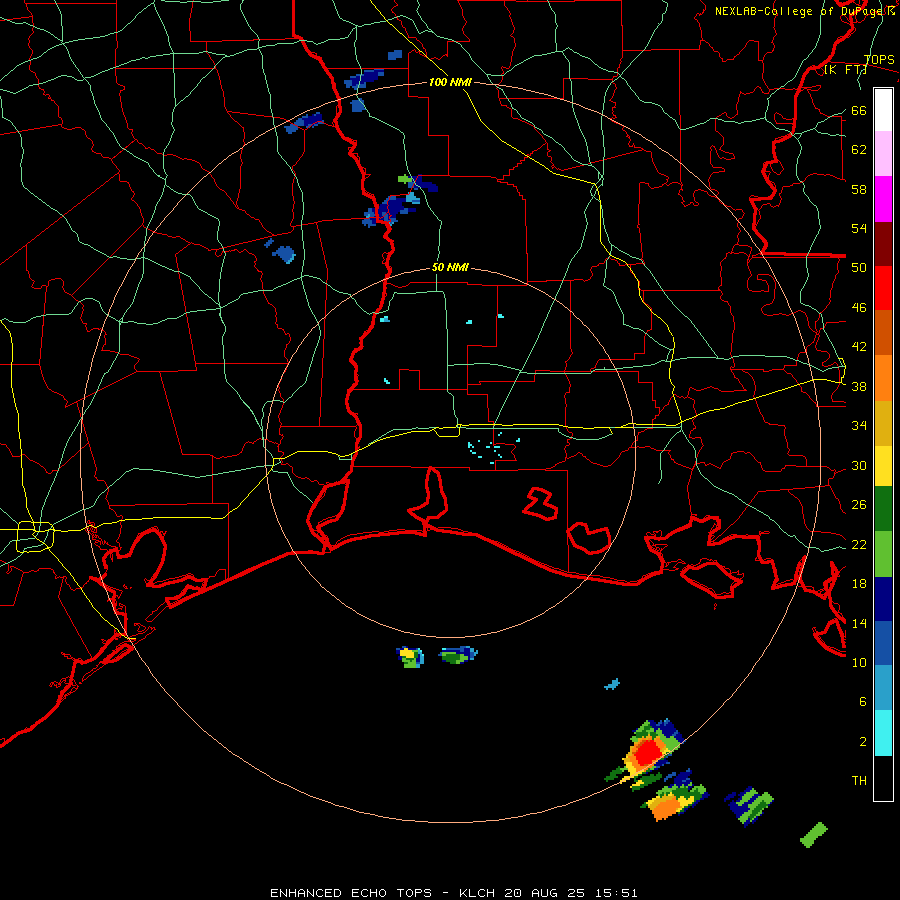This screenshot has height=900, width=900.
Task: Click the 22 value on the legend
Action: click(x=859, y=544)
